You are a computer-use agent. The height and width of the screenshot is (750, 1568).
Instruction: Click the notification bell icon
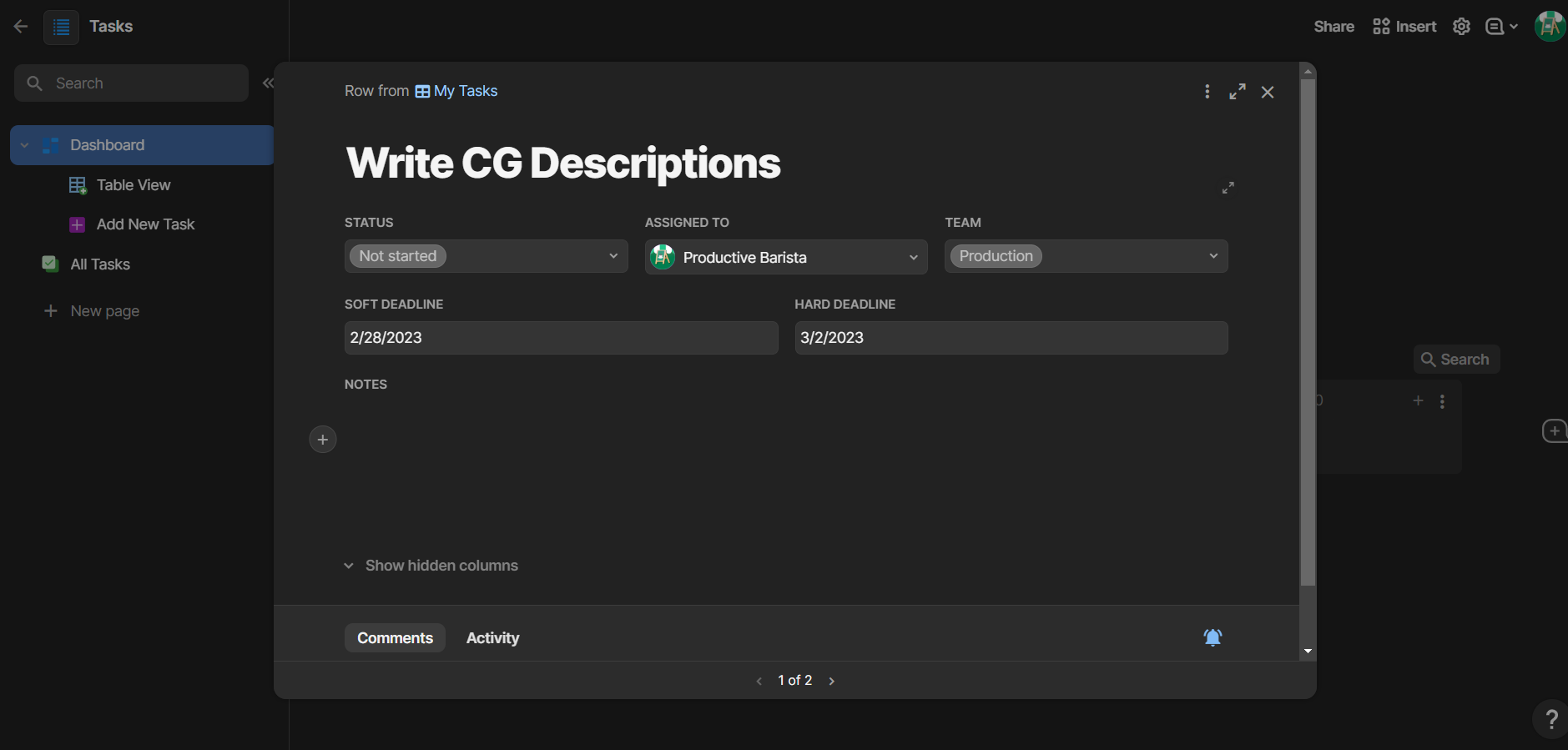tap(1213, 637)
